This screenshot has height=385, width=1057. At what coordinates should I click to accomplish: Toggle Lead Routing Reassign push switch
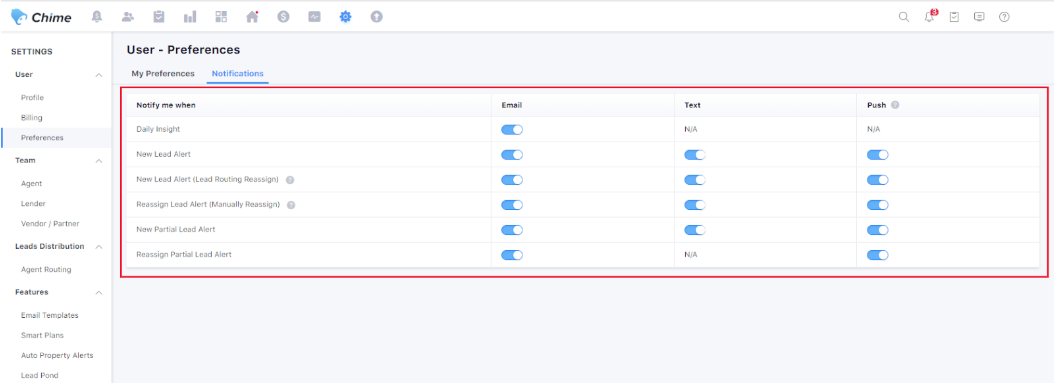point(878,180)
